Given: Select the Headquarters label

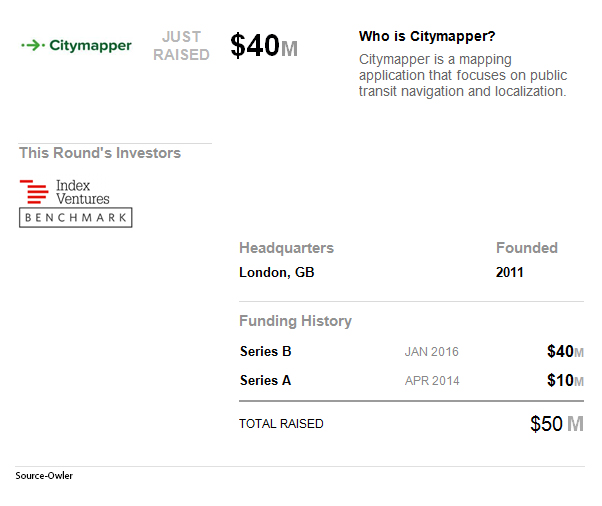Looking at the screenshot, I should (x=286, y=248).
